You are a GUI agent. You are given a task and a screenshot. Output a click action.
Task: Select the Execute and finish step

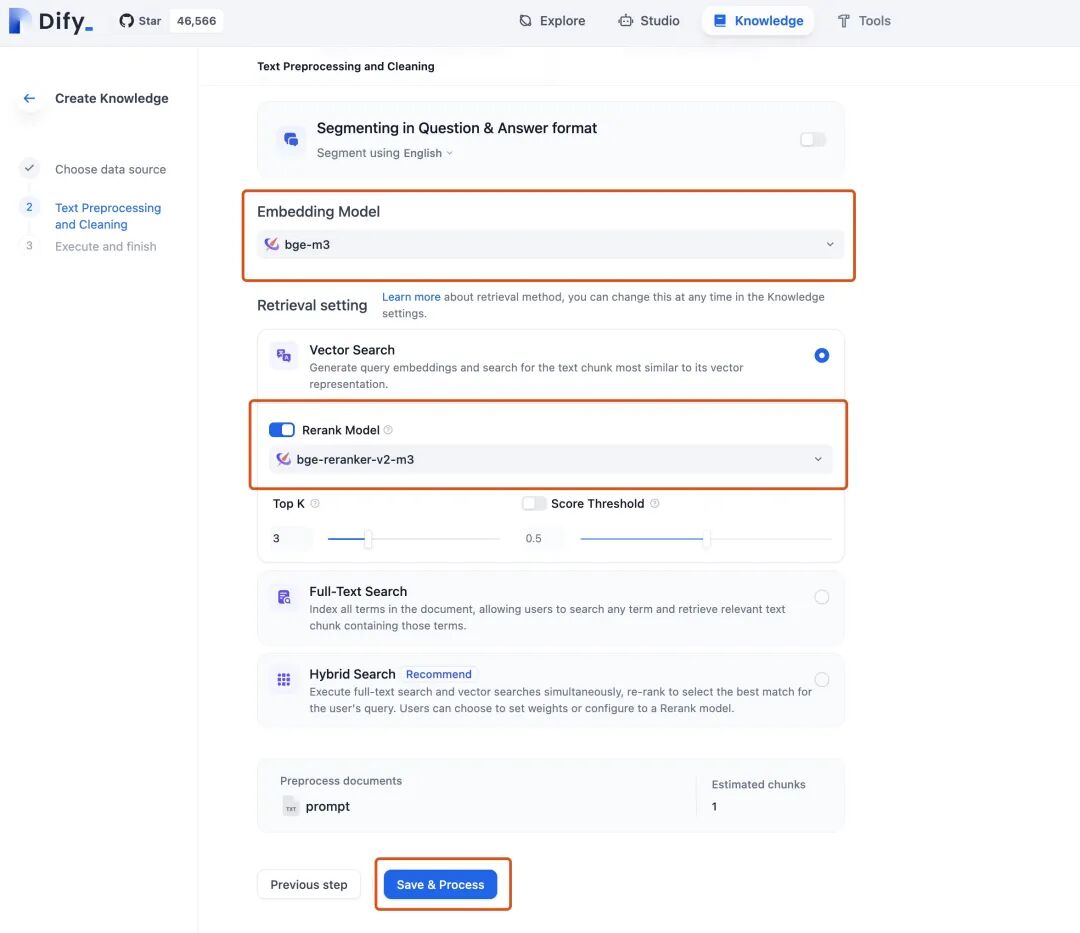(105, 247)
